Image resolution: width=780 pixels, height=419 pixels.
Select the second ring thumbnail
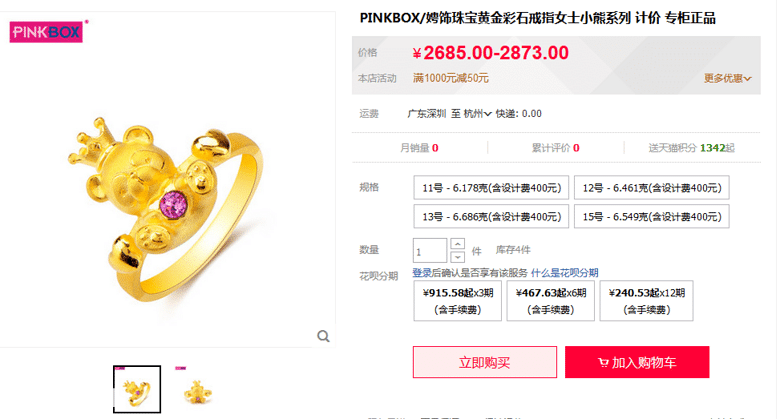click(x=198, y=389)
